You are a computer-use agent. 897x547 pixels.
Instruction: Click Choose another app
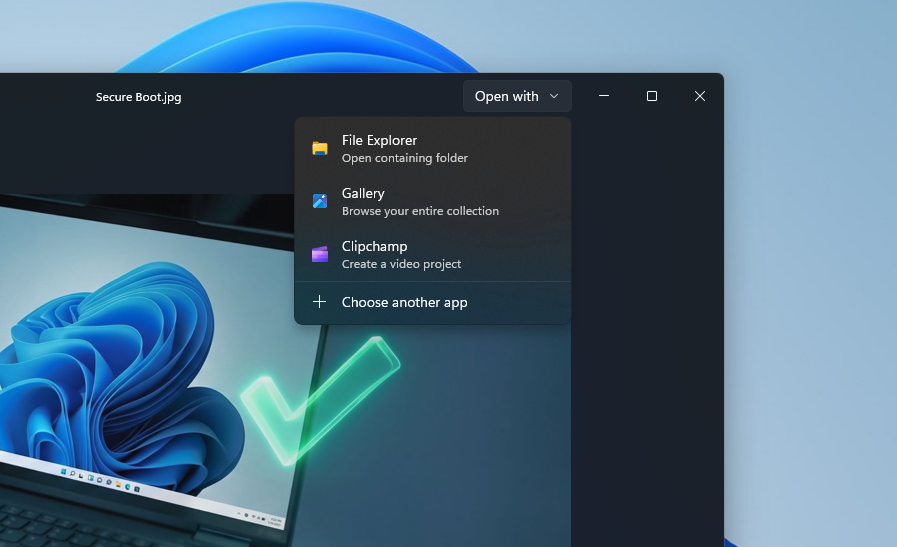point(432,302)
